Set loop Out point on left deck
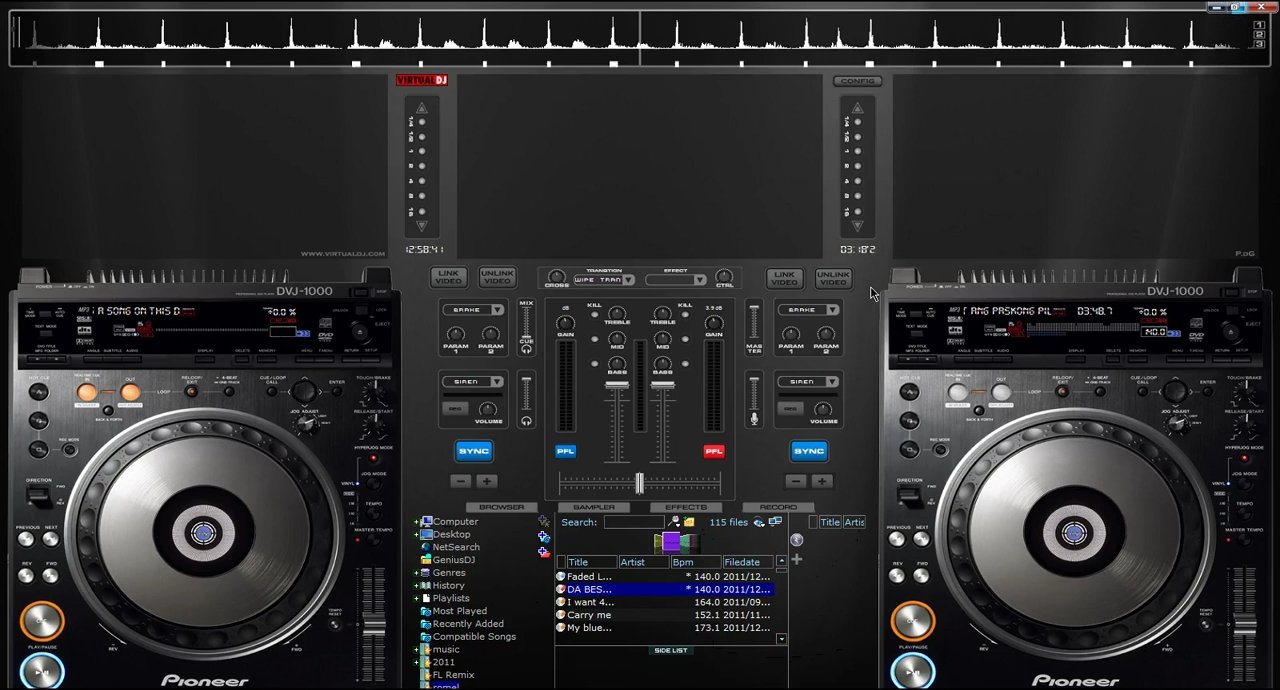 coord(130,393)
